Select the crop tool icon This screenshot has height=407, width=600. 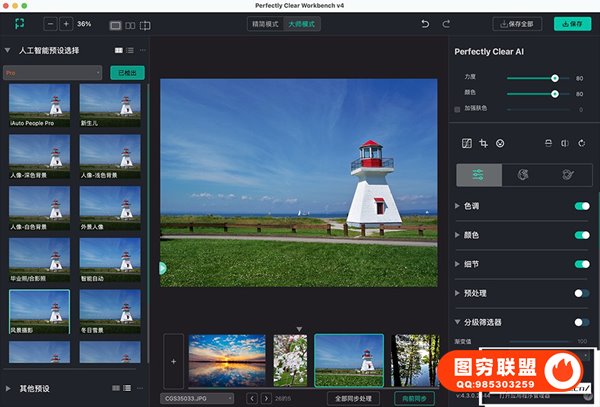click(x=483, y=143)
